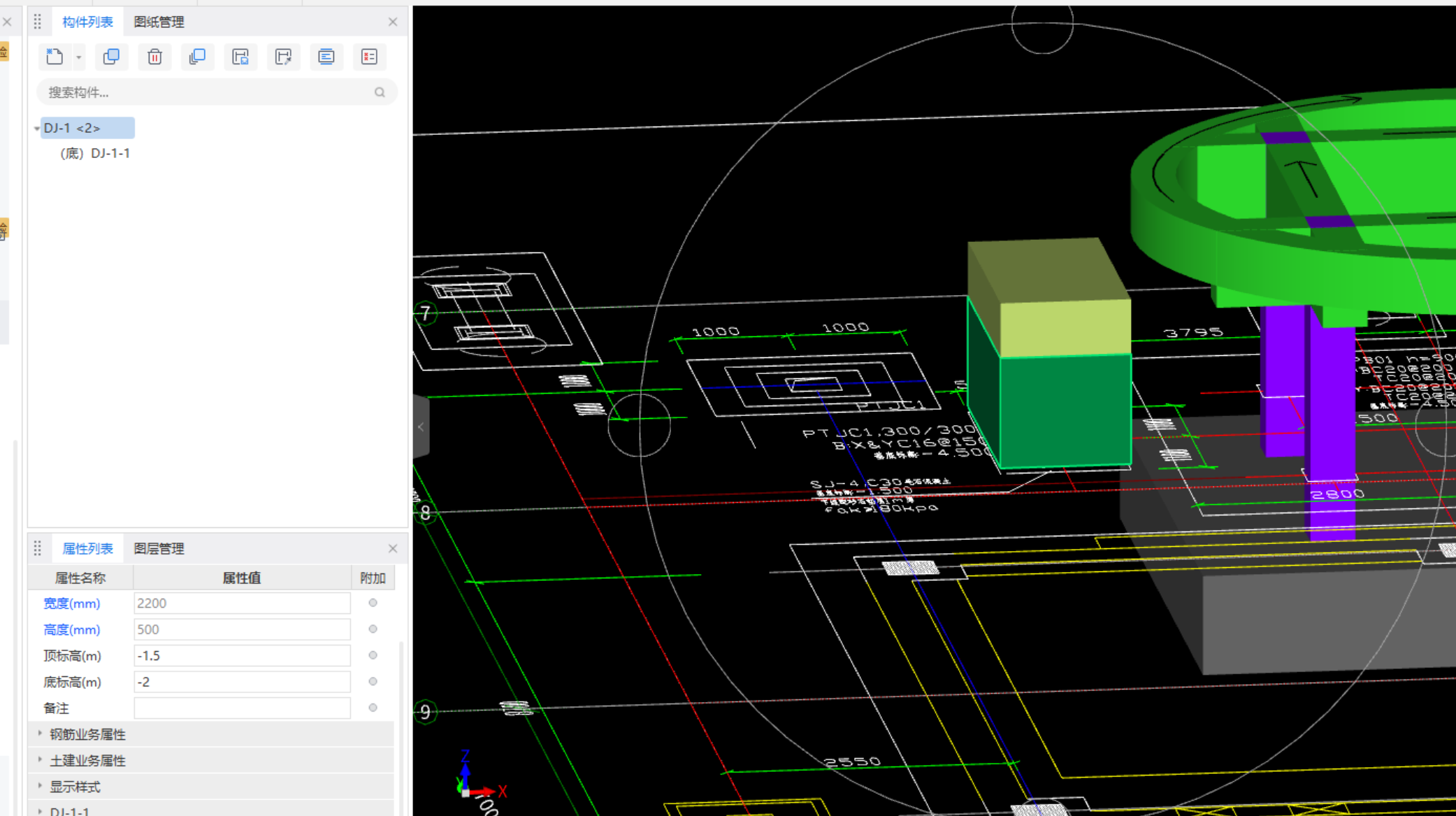
Task: Click the 宽度(mm) property link
Action: (x=71, y=603)
